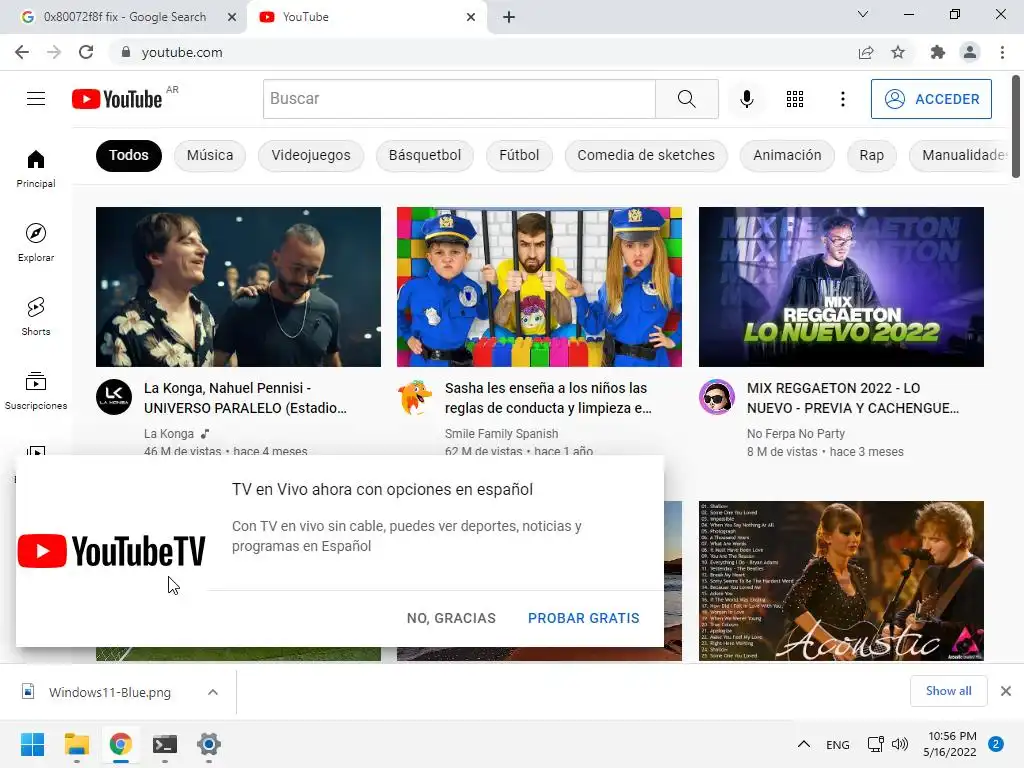Open Chrome profile avatar

(x=970, y=52)
